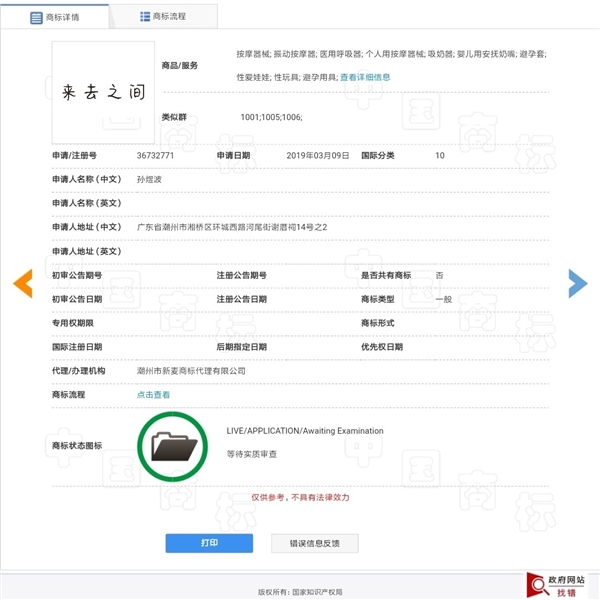Click the 商标详情 tab document icon
Image resolution: width=600 pixels, height=600 pixels.
[37, 17]
